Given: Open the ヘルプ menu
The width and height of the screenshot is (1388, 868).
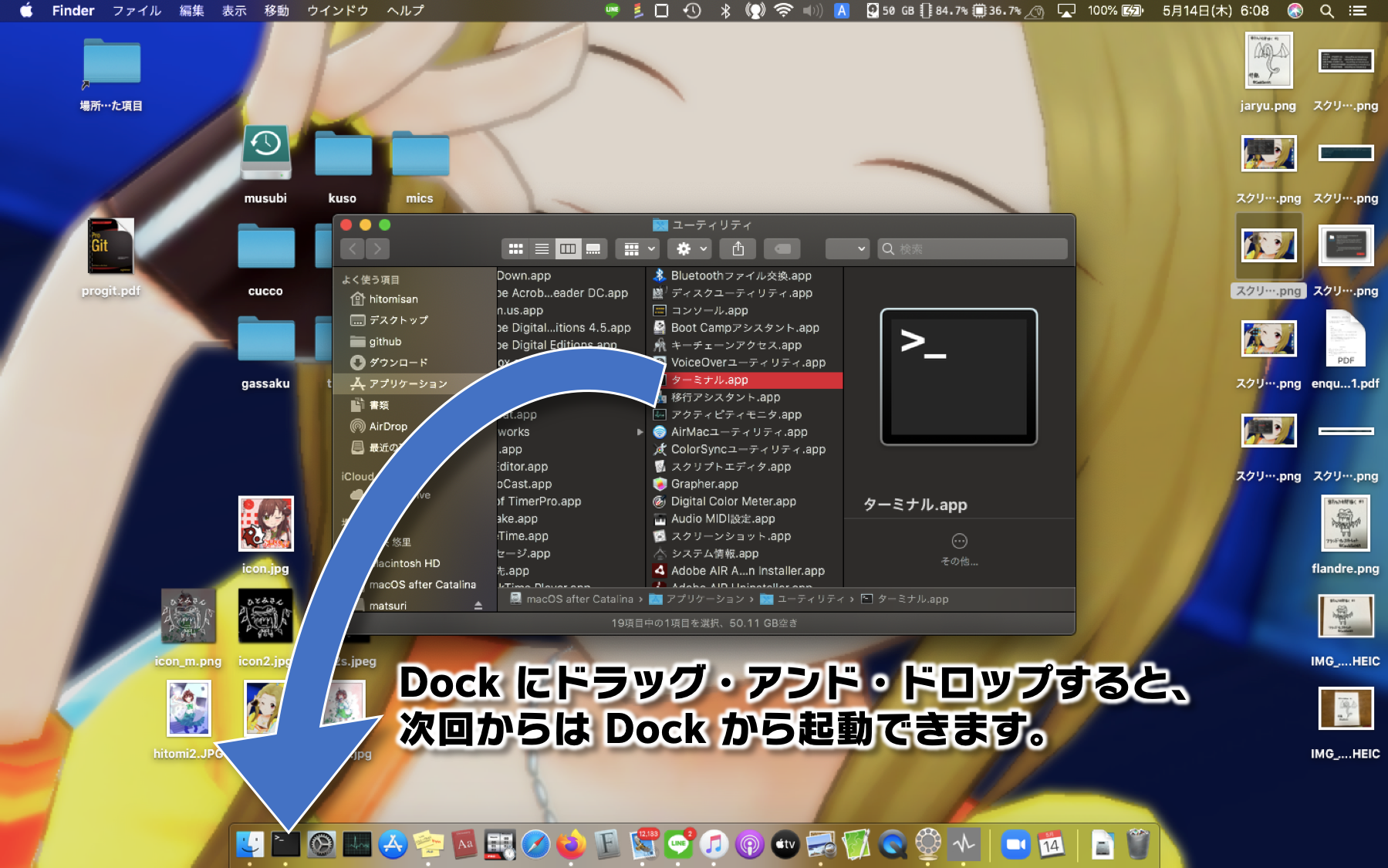Looking at the screenshot, I should (x=405, y=11).
